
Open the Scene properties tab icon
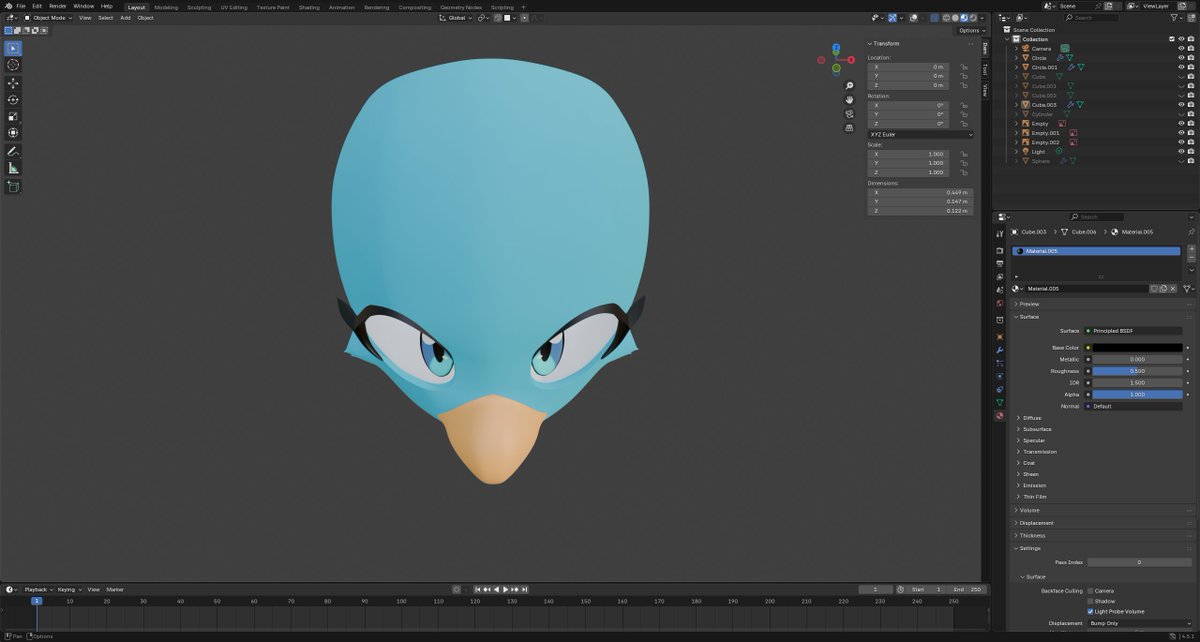999,290
